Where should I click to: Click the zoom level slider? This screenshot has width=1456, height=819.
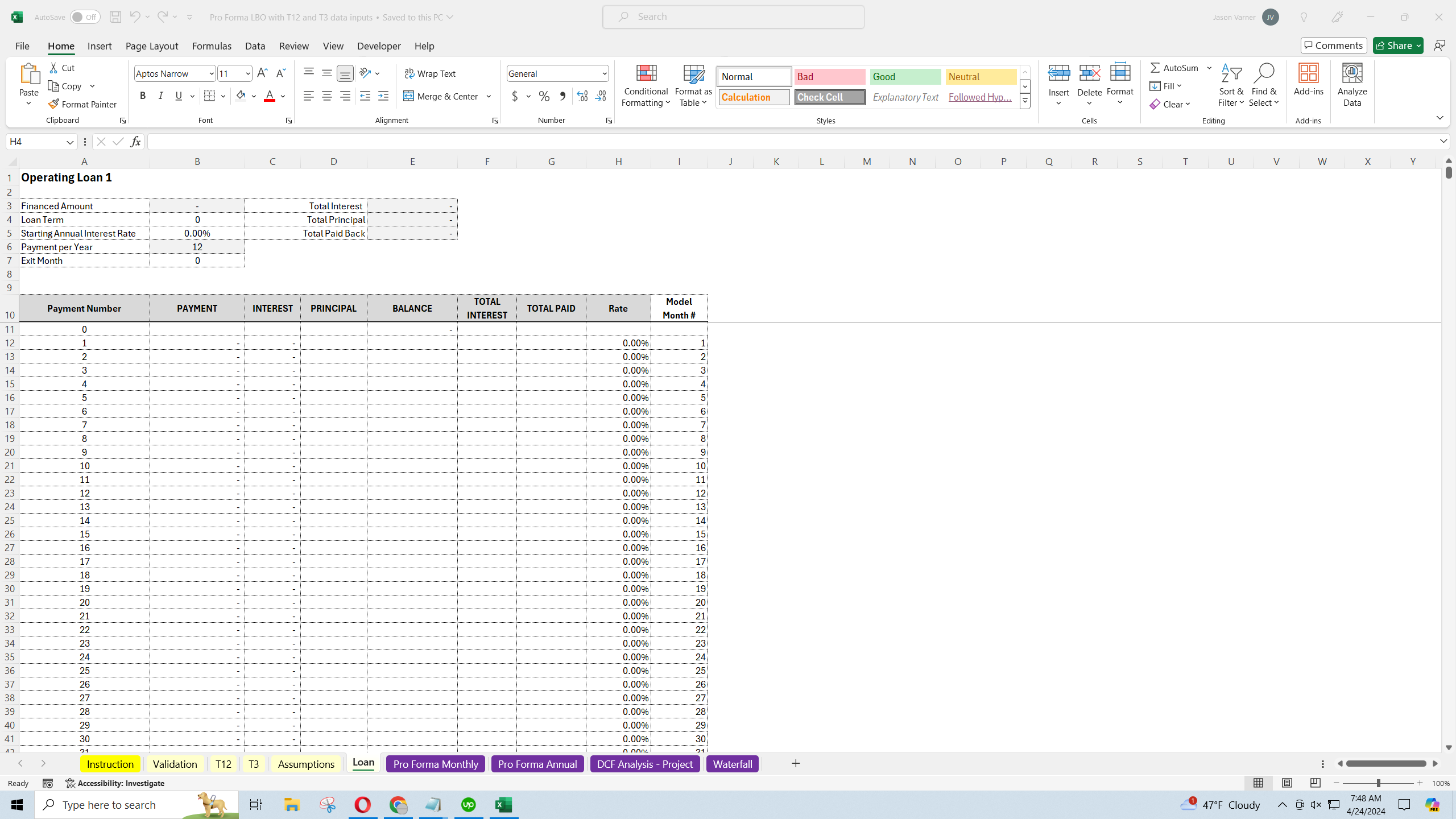click(1378, 783)
